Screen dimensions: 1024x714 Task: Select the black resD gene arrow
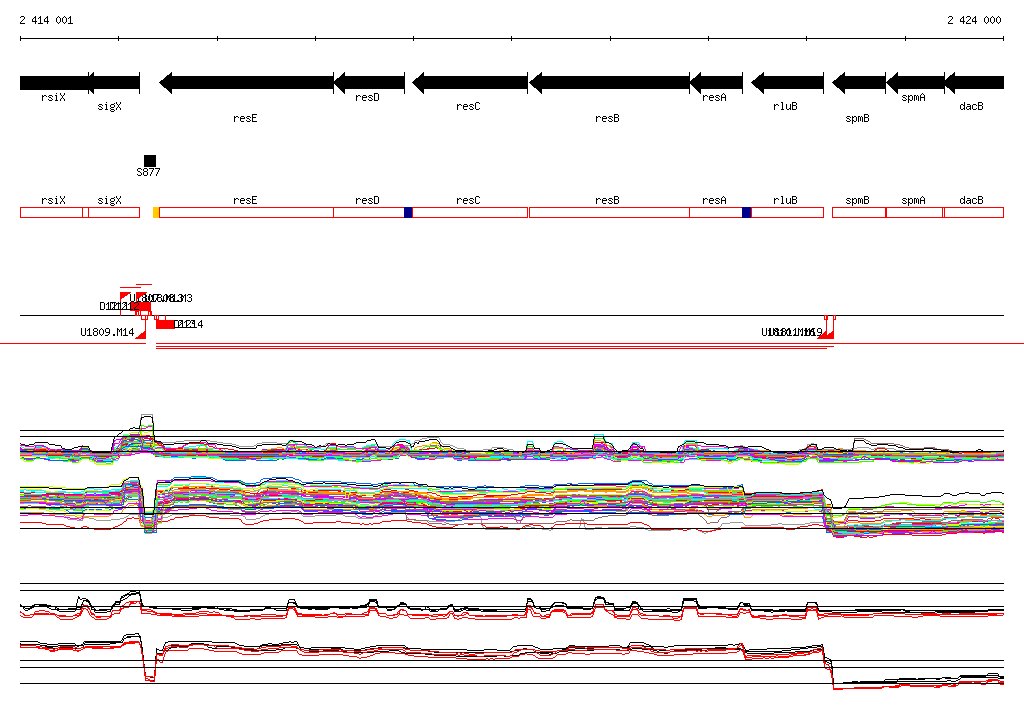[x=368, y=82]
